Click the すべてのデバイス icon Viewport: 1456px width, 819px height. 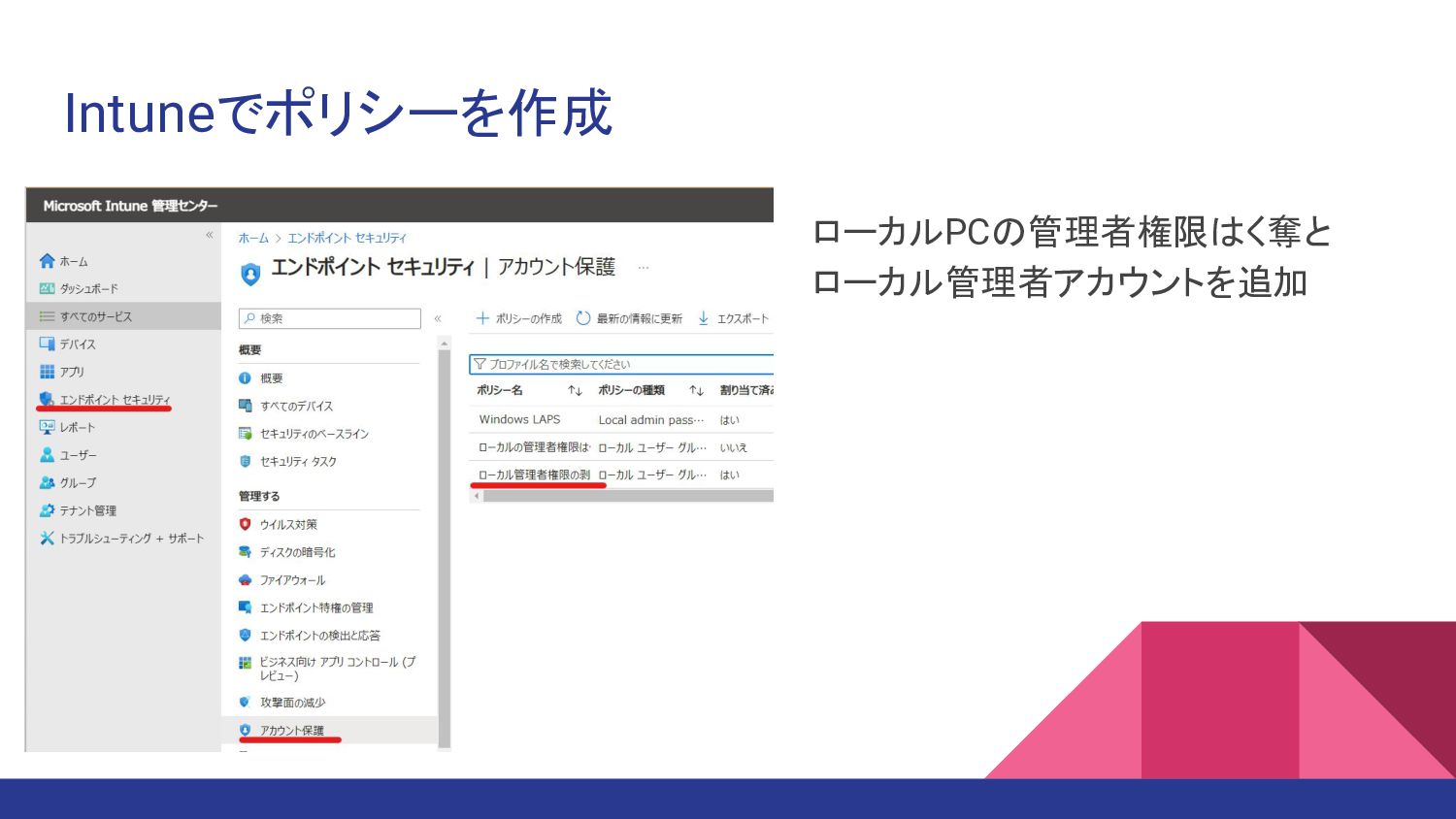[x=246, y=406]
